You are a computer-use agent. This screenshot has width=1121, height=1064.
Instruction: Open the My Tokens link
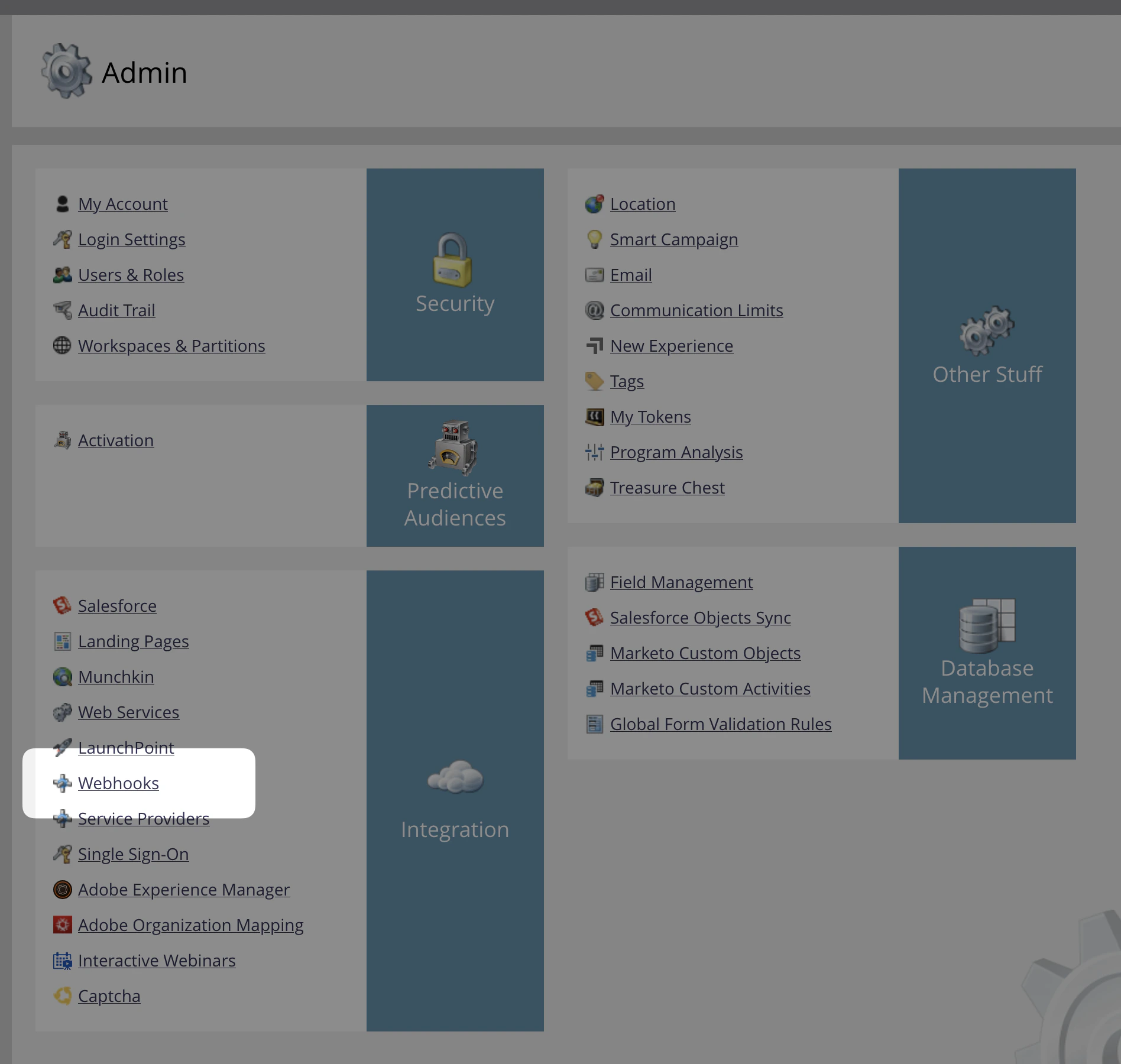pos(650,417)
